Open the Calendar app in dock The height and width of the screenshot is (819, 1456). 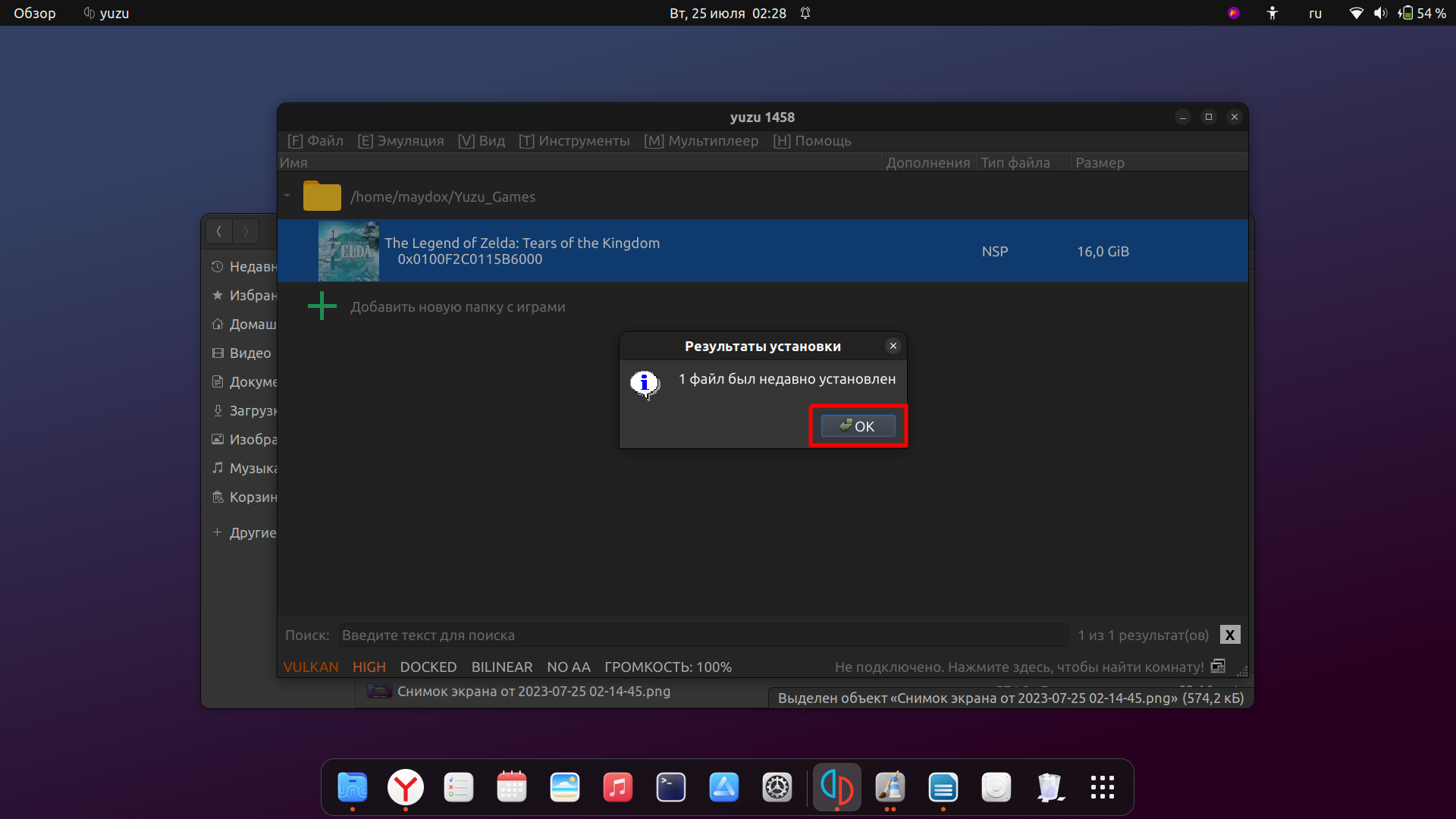[512, 787]
